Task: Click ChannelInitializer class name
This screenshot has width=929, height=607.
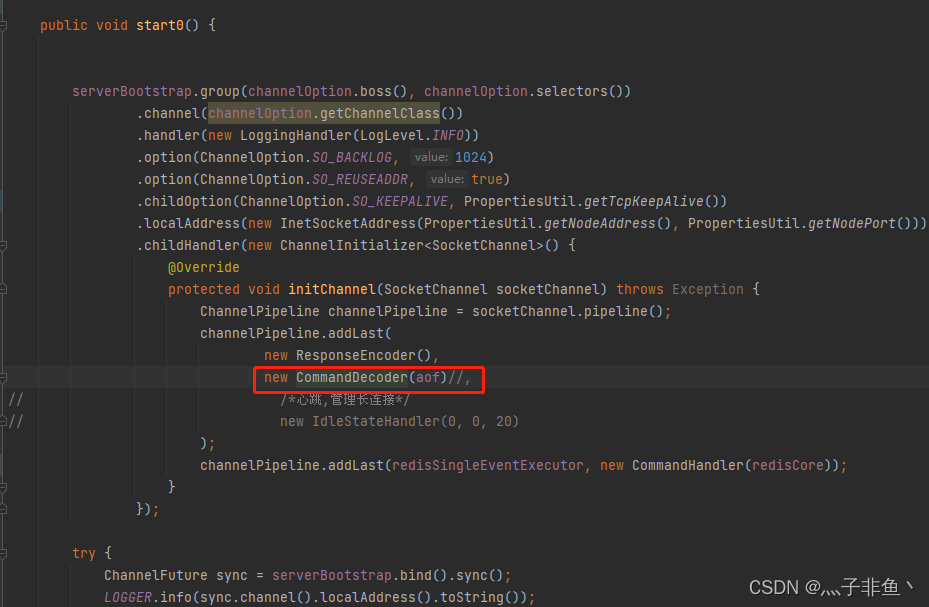Action: [352, 245]
